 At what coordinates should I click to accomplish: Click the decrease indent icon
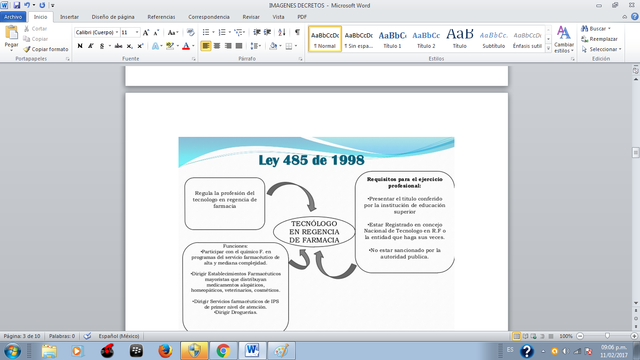(257, 32)
